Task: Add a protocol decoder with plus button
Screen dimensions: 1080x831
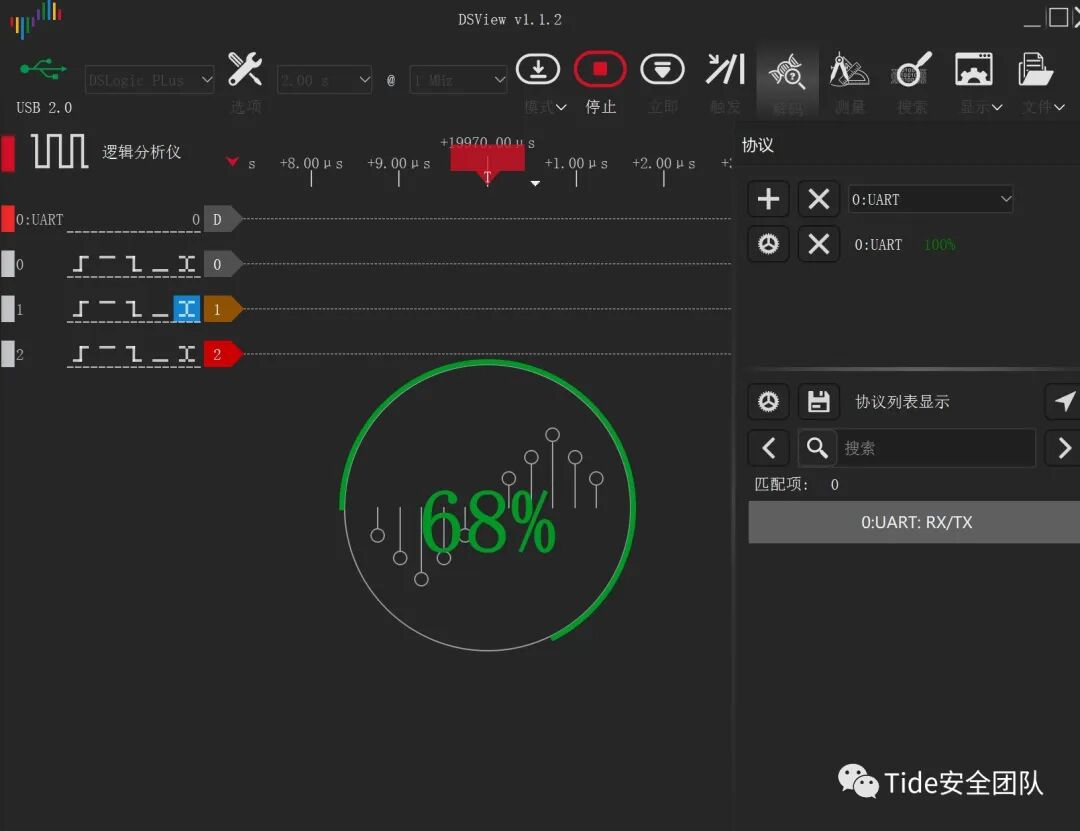Action: pyautogui.click(x=768, y=199)
